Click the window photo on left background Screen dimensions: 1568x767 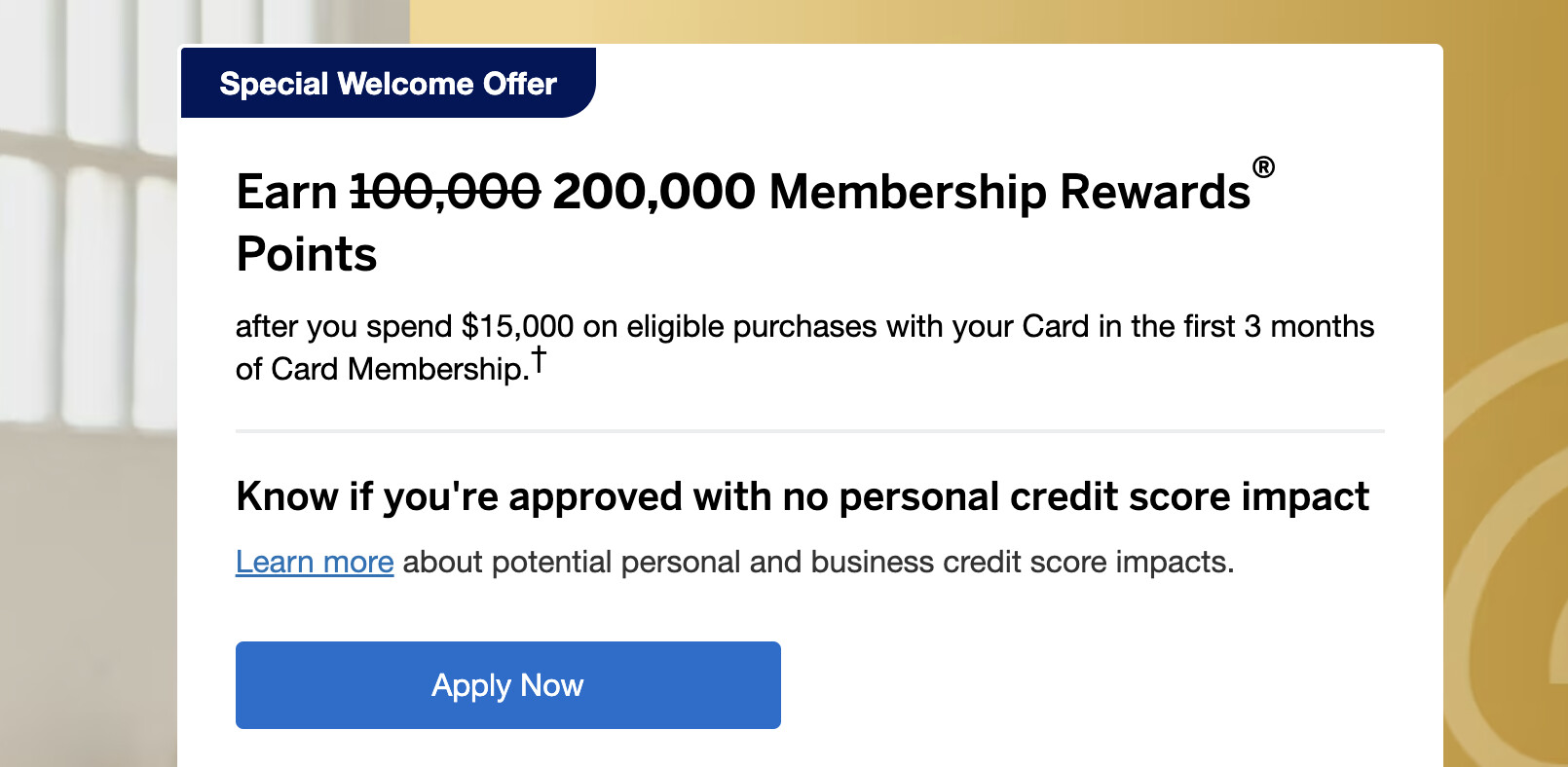pos(88,292)
